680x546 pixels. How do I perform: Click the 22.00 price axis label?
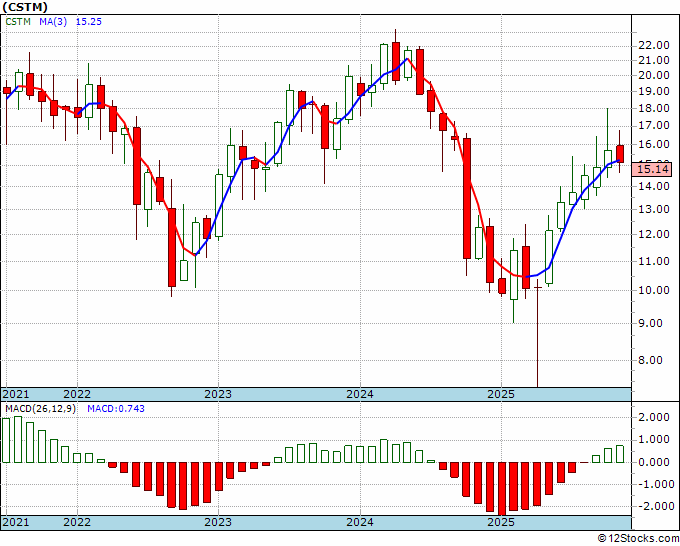pyautogui.click(x=654, y=46)
